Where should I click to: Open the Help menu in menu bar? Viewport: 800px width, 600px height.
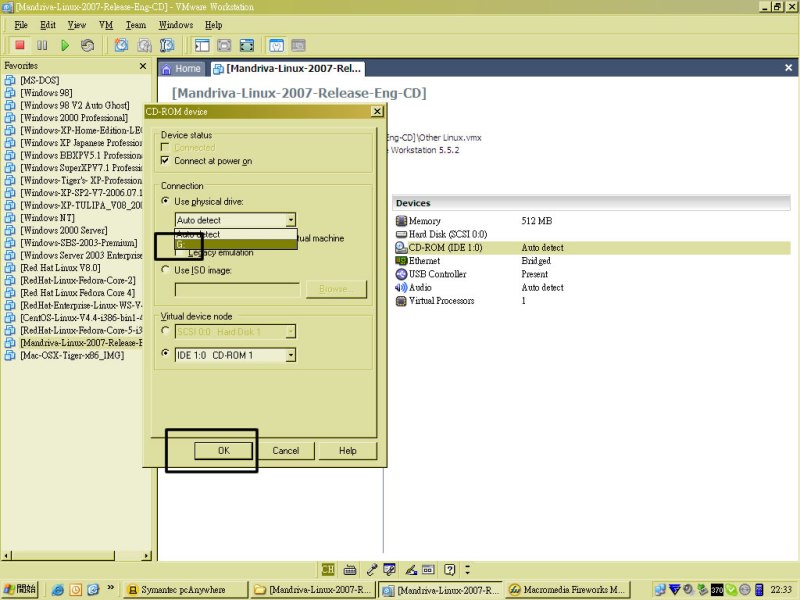[213, 25]
